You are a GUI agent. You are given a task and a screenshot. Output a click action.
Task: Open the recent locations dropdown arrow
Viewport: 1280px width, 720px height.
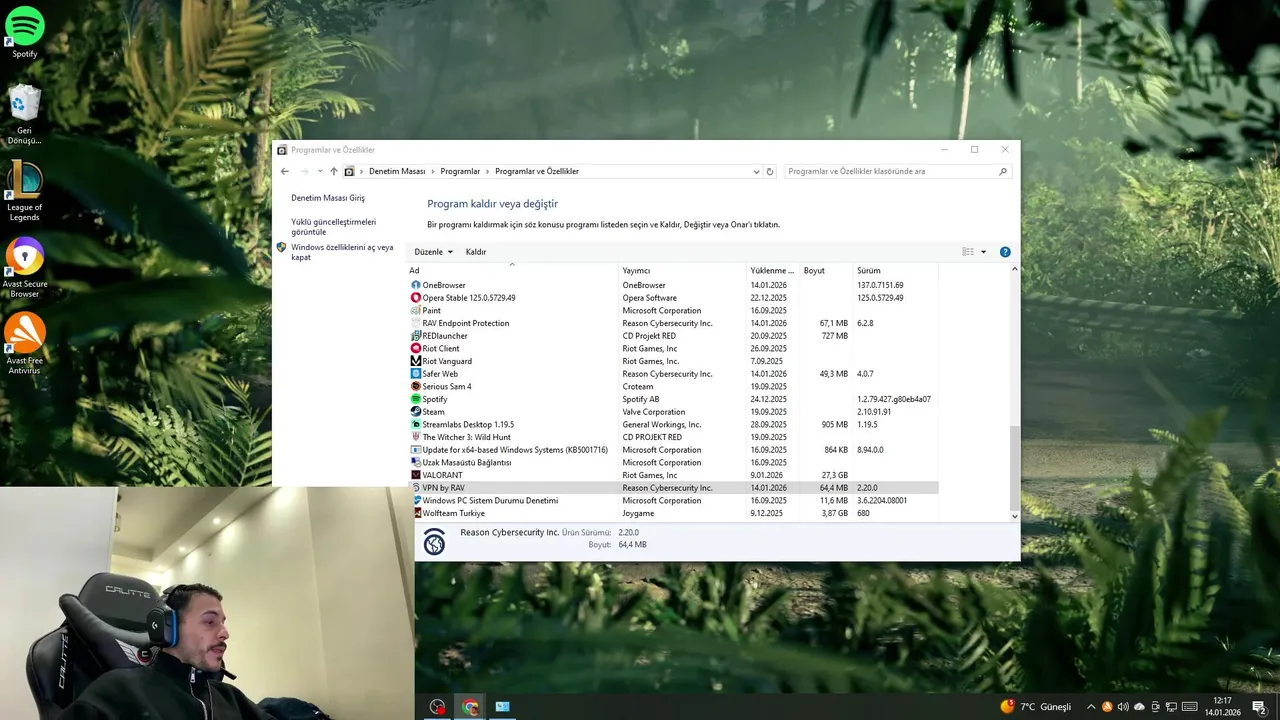click(x=320, y=171)
